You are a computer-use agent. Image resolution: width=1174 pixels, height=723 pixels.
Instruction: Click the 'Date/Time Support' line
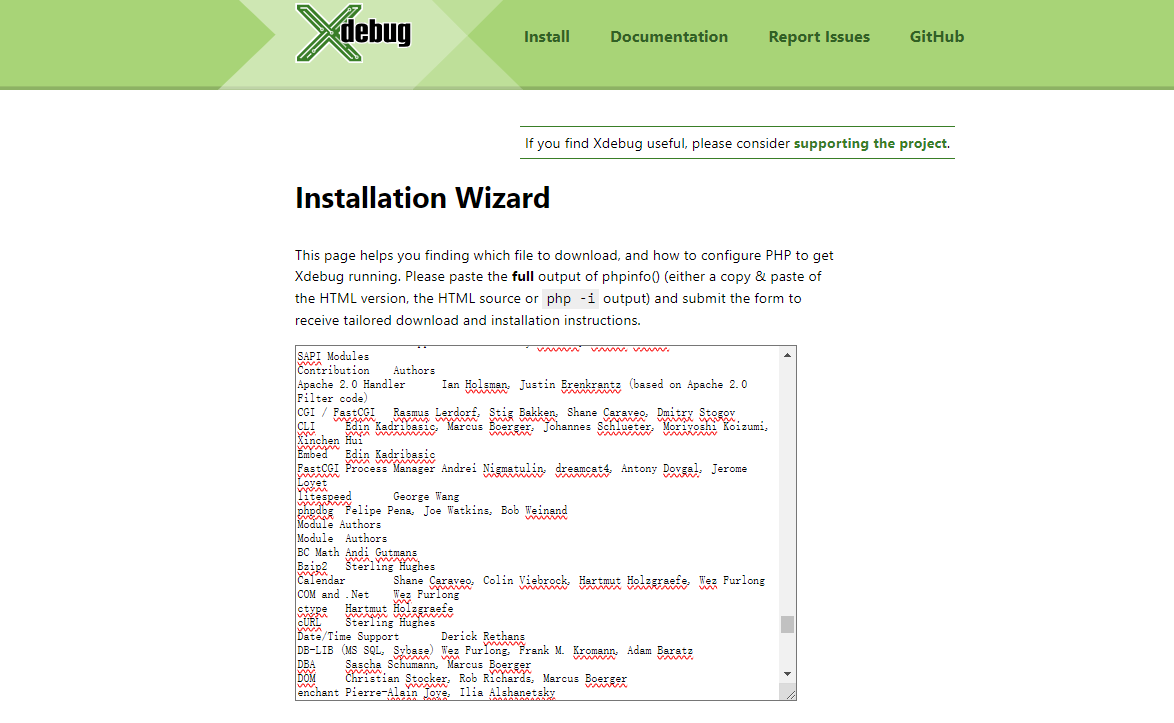[x=411, y=637]
